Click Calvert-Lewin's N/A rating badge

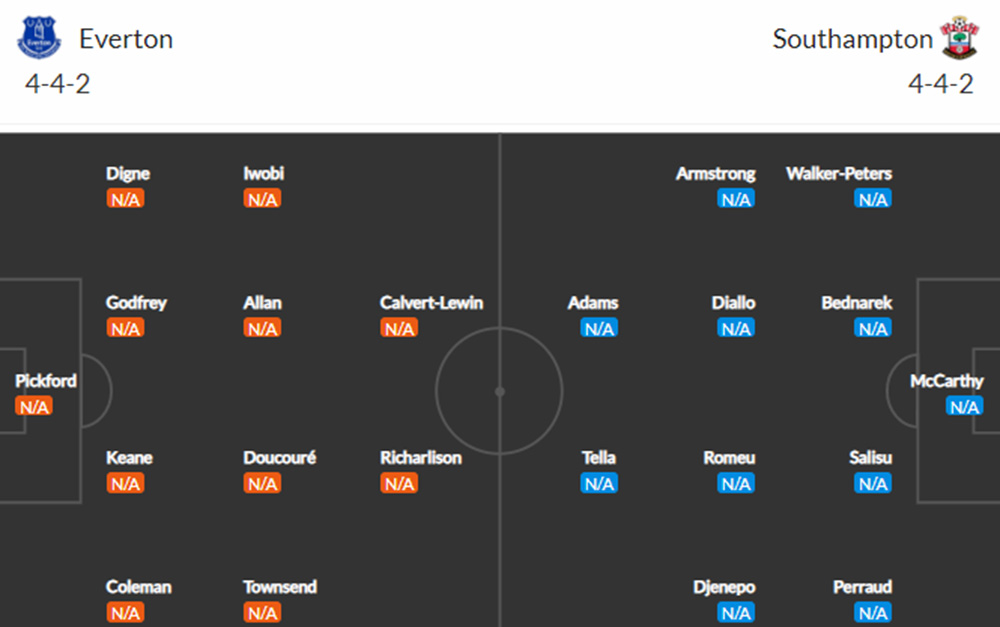click(398, 328)
